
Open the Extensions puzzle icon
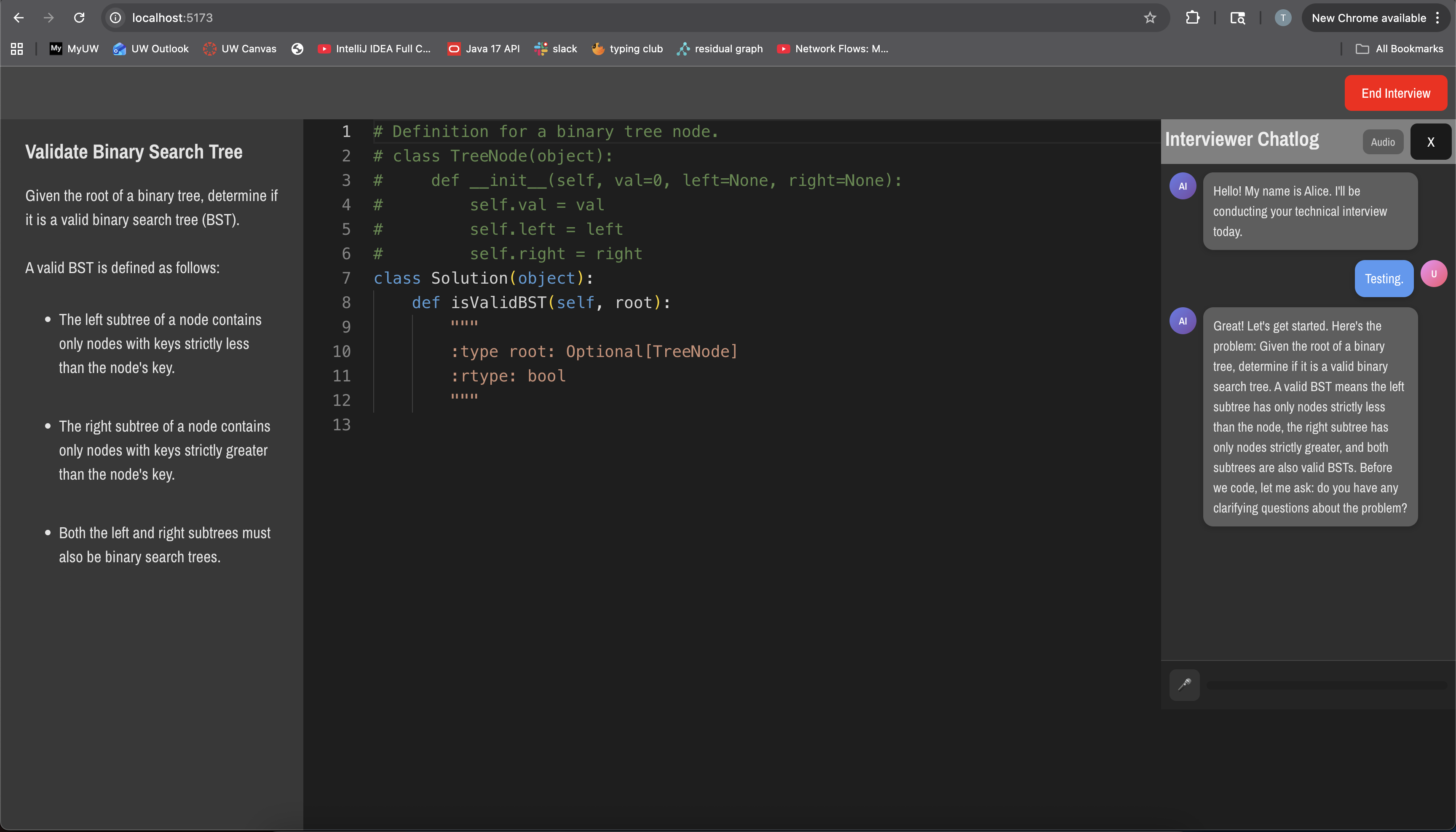[1192, 18]
